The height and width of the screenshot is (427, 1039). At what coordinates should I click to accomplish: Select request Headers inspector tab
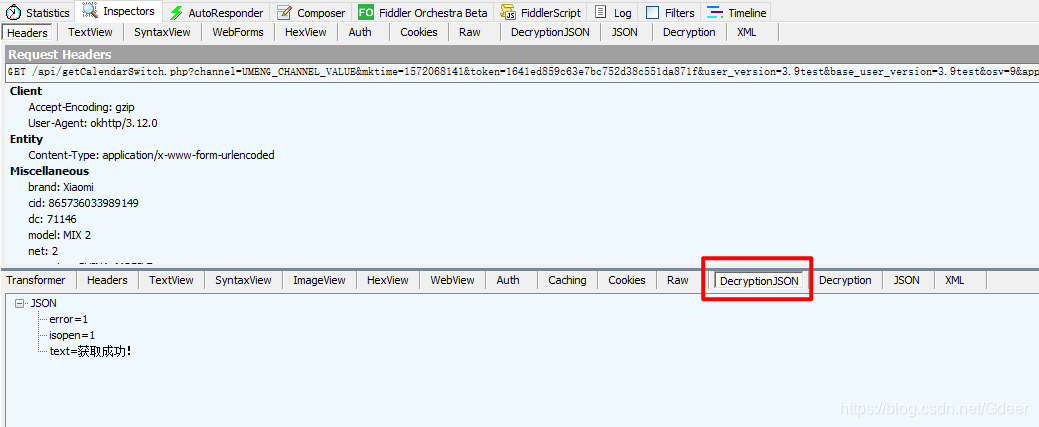28,32
